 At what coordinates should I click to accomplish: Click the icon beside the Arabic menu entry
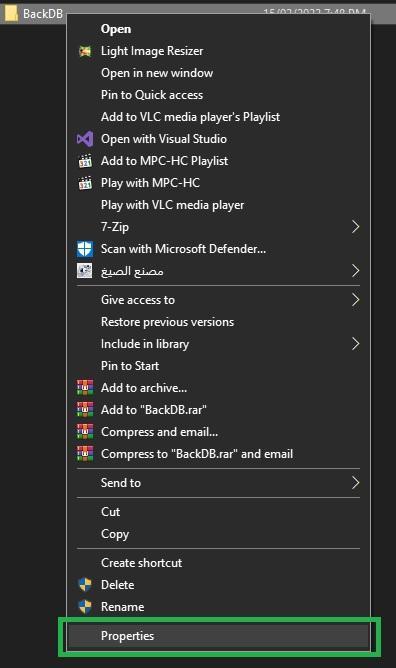(x=85, y=271)
